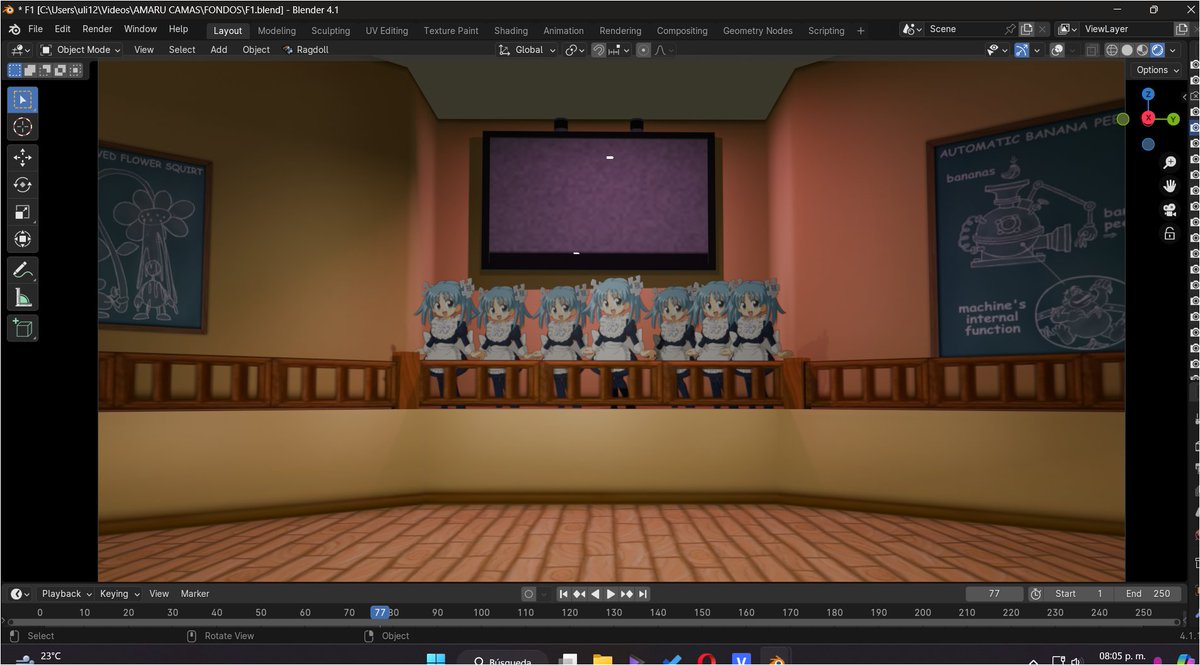Click the blue Z axis gizmo
The height and width of the screenshot is (665, 1200).
1148,94
